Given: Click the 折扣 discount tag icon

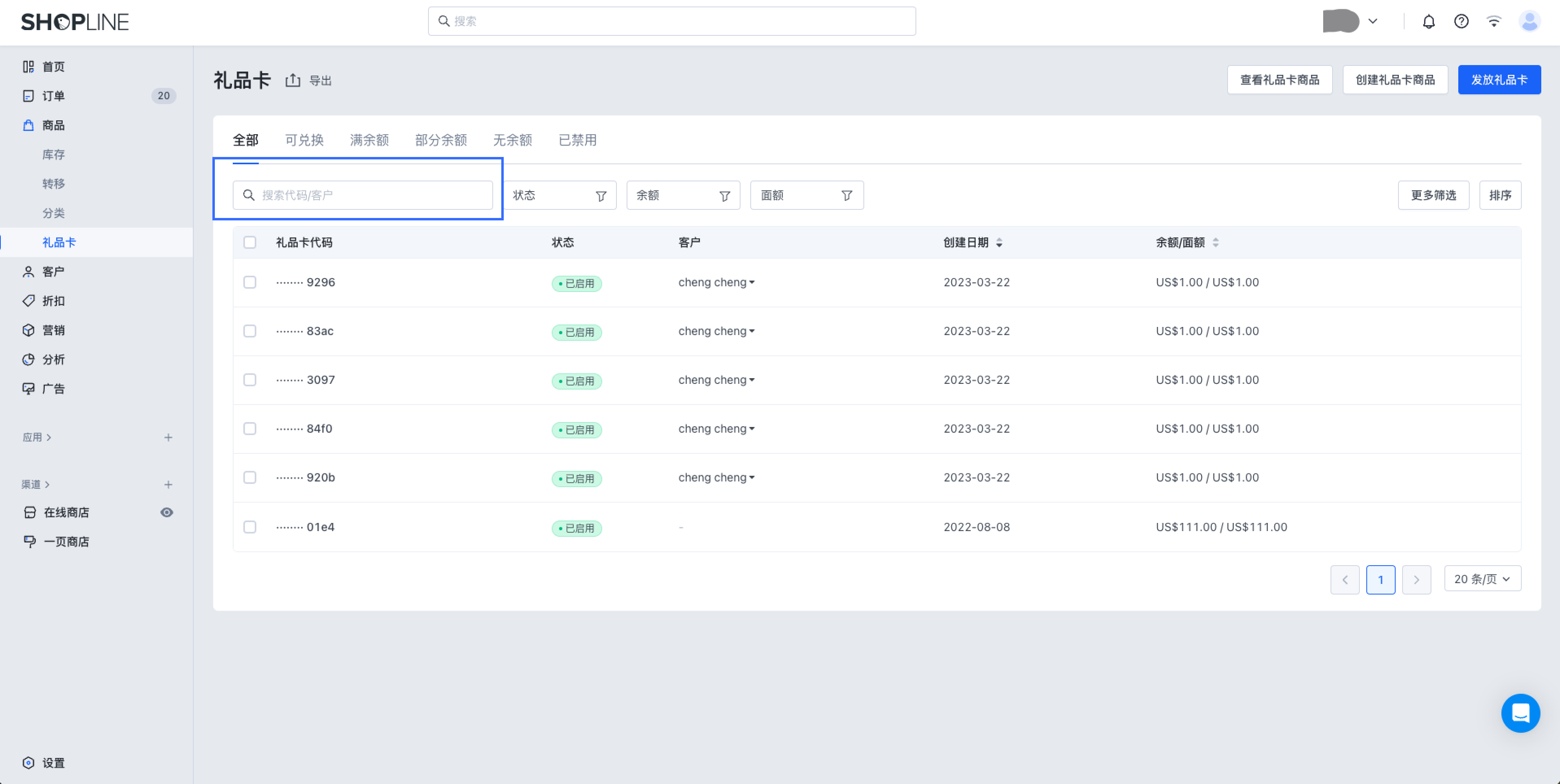Looking at the screenshot, I should click(28, 301).
